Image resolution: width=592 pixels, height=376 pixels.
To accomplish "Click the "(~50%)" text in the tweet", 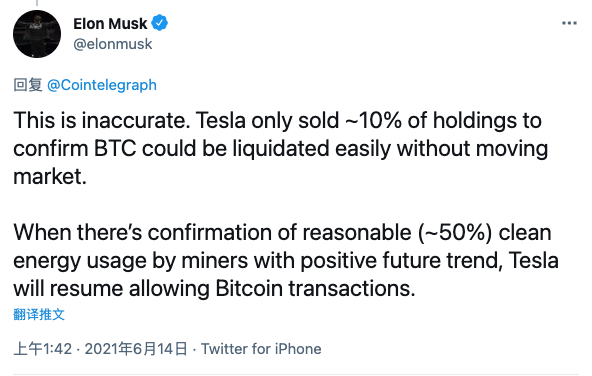I will 455,232.
